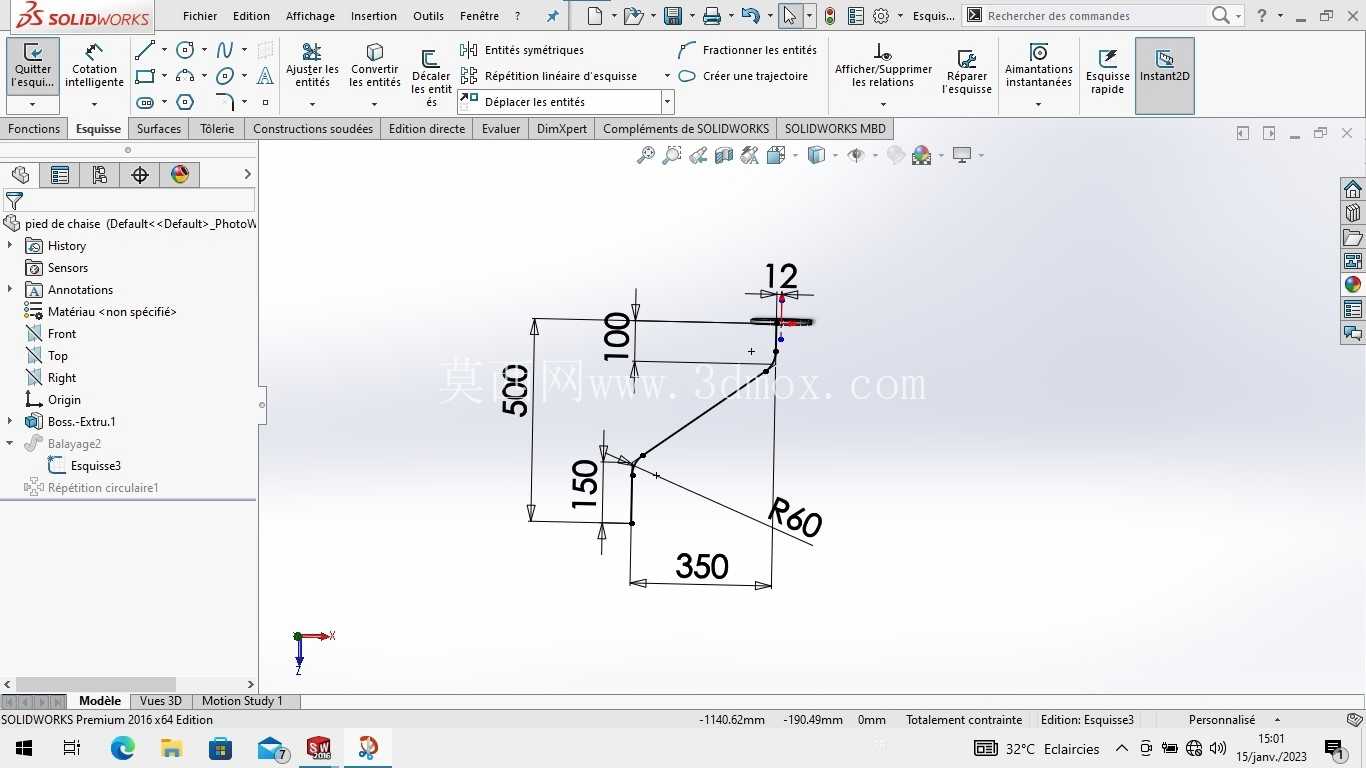Open the Appearances task pane tab
The image size is (1366, 768).
1353,285
